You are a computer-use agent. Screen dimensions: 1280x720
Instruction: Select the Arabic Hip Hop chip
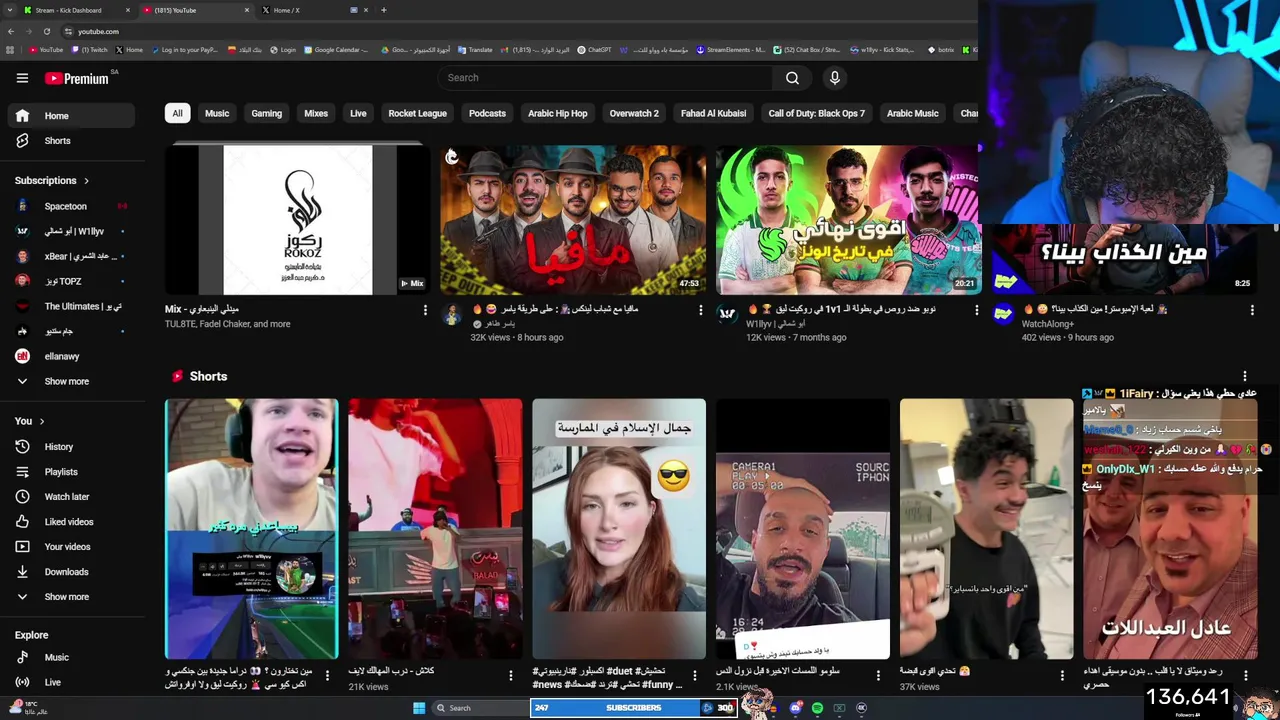557,113
